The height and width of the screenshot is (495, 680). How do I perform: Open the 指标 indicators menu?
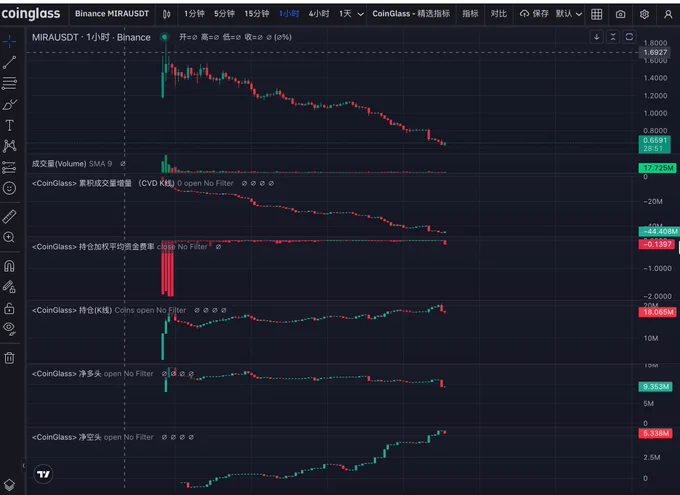[470, 14]
